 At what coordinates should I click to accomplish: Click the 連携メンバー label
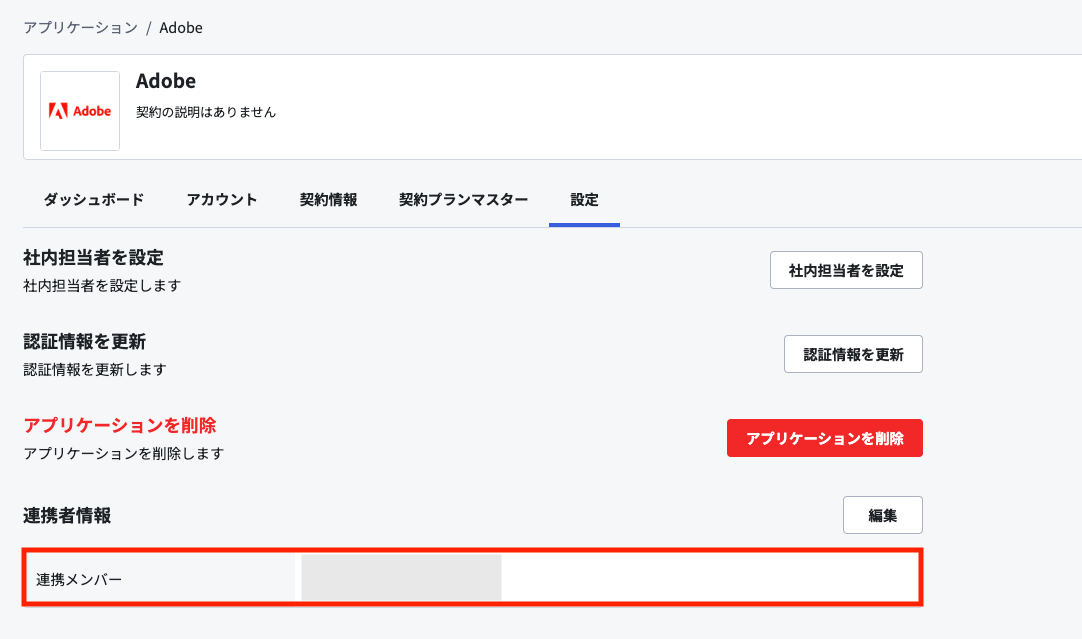click(x=79, y=580)
